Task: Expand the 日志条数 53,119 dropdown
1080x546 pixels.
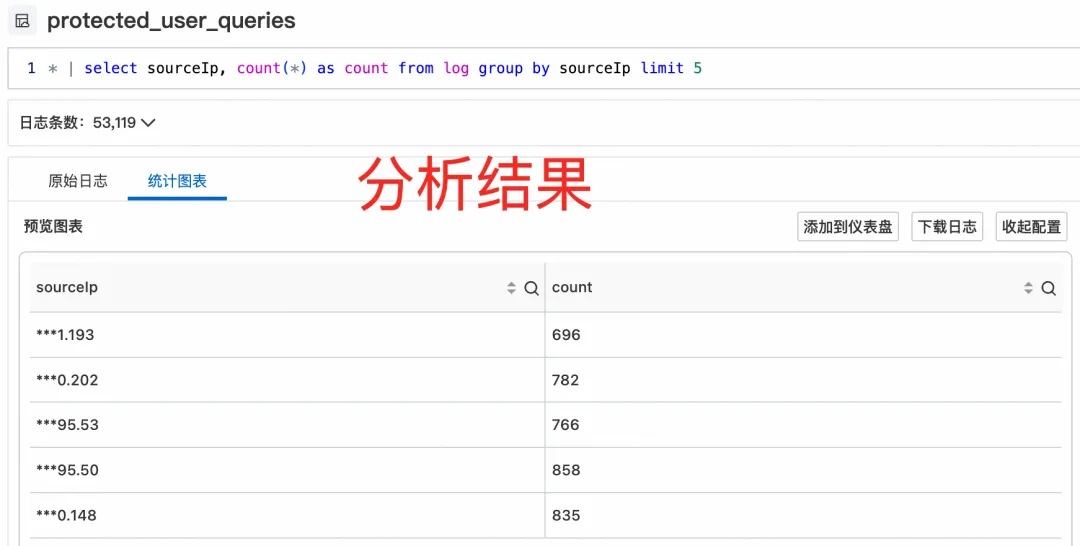Action: point(148,123)
